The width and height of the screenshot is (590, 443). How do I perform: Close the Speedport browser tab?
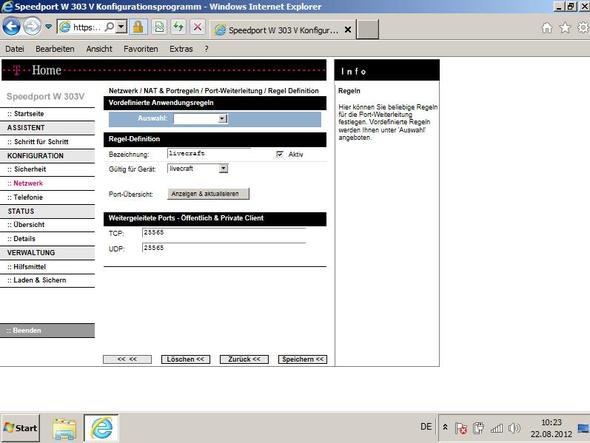coord(348,29)
